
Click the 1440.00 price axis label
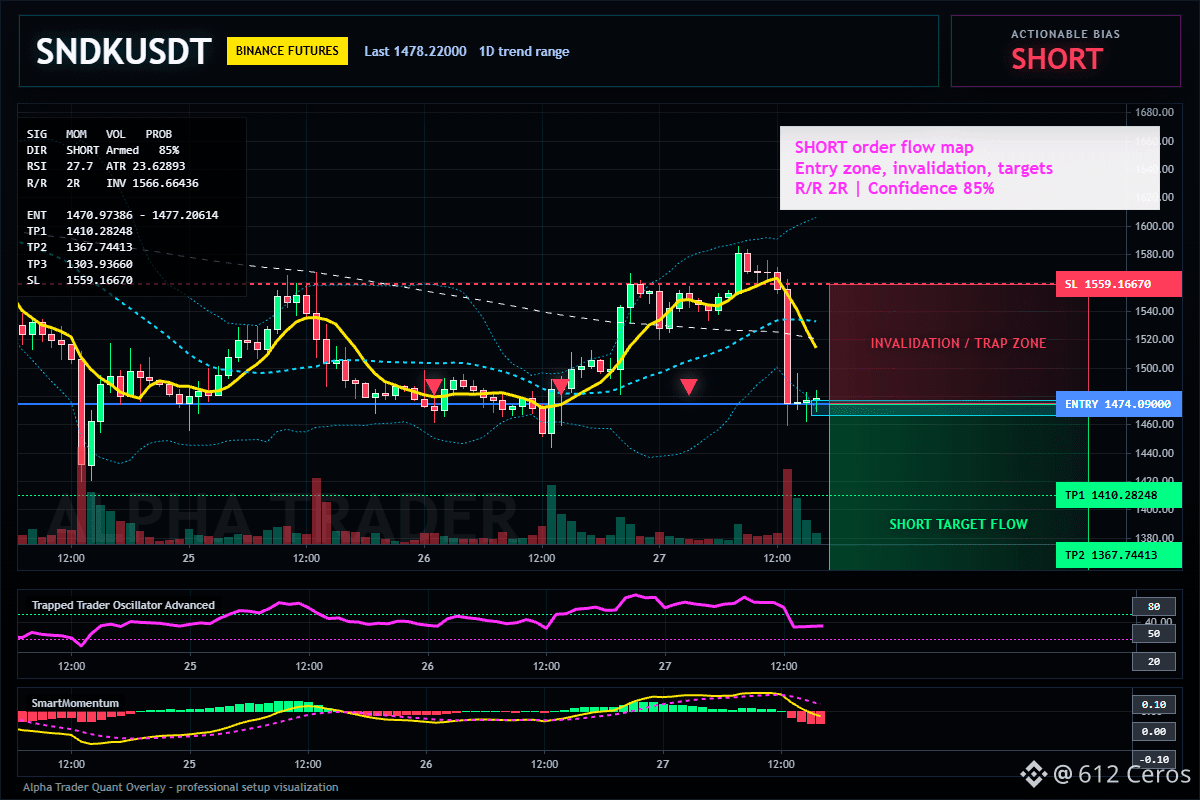coord(1153,453)
